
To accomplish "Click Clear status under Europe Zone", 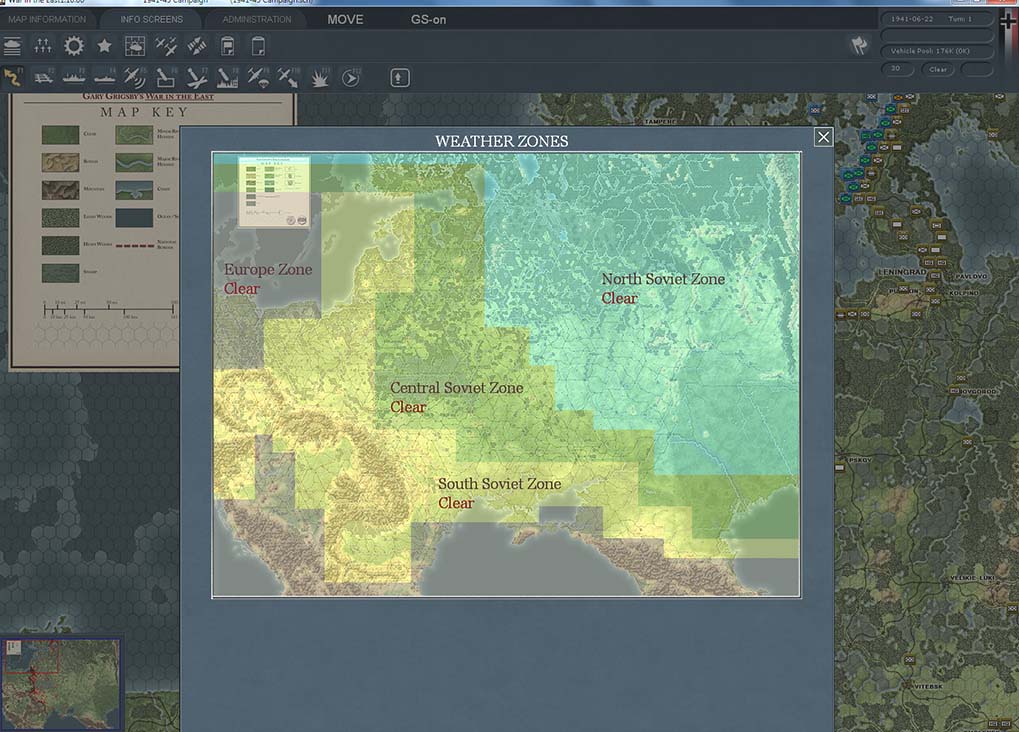I will click(x=242, y=289).
